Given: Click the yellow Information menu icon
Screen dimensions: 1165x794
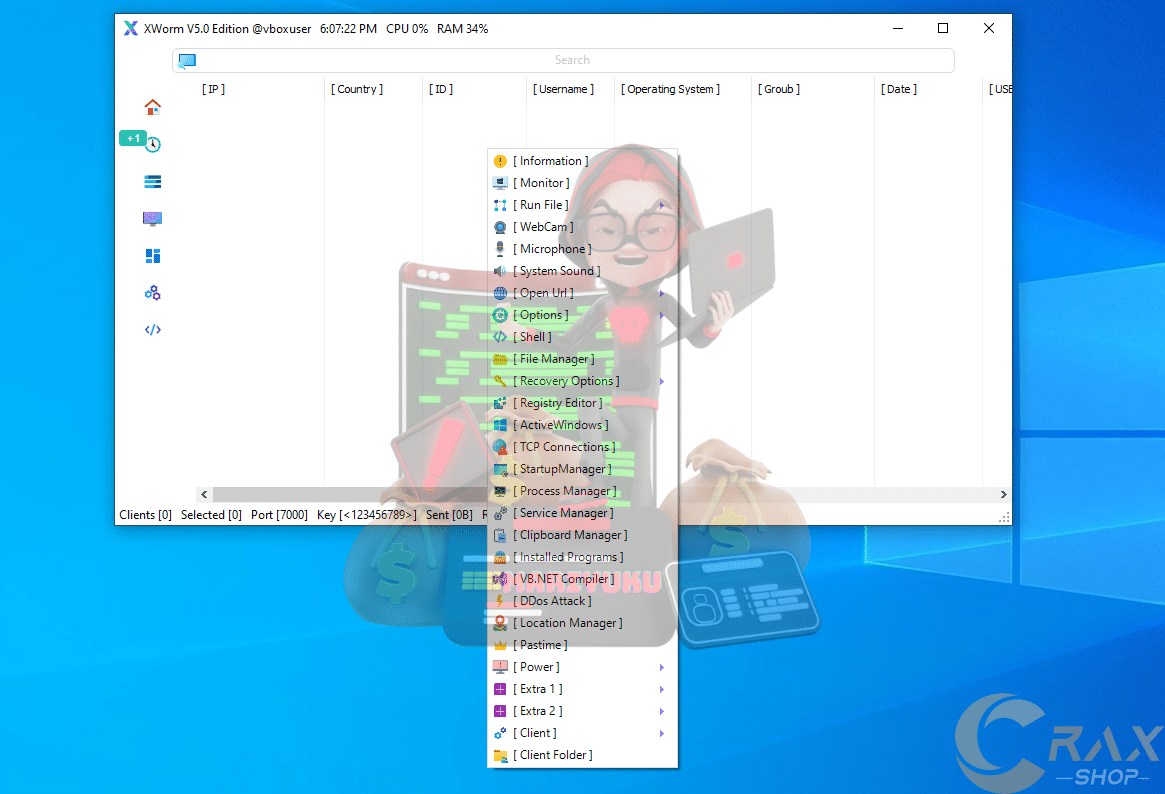Looking at the screenshot, I should click(500, 161).
